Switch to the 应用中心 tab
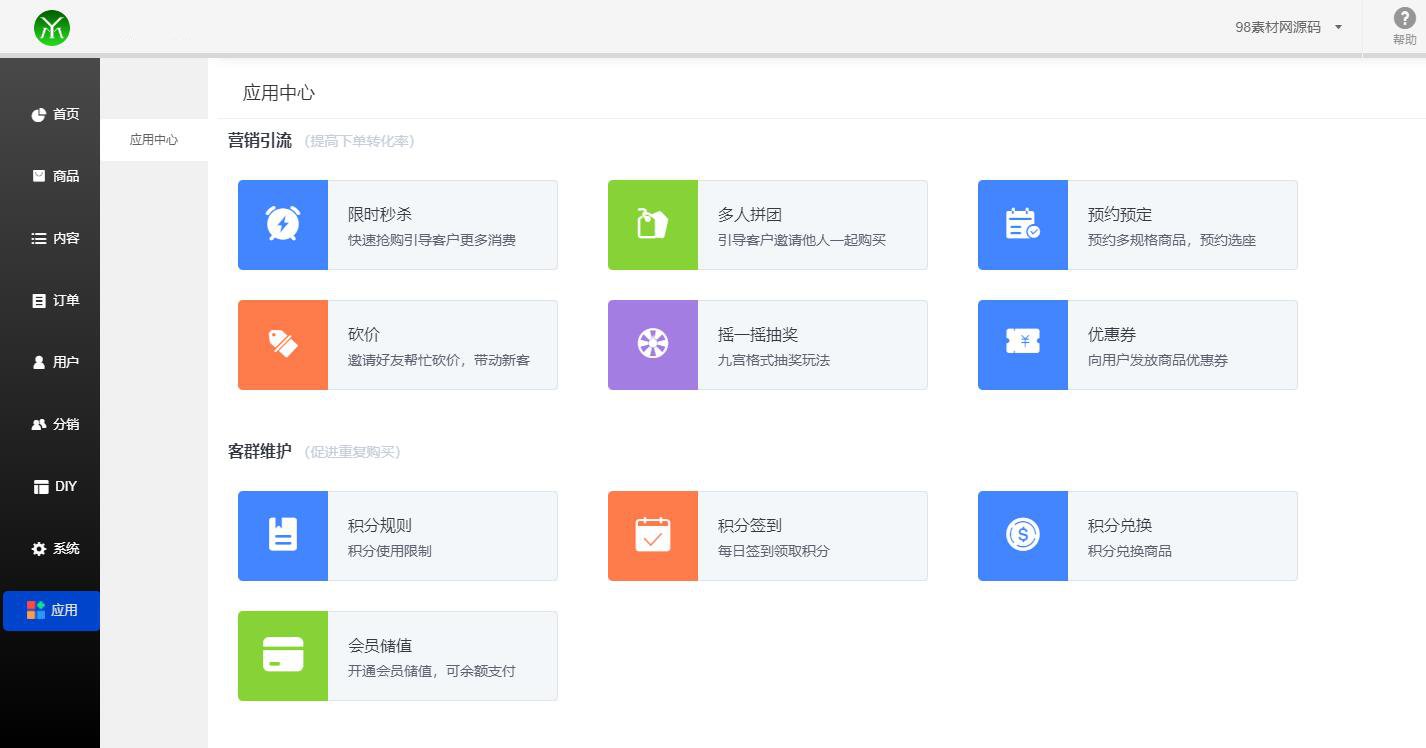1426x748 pixels. (x=154, y=139)
